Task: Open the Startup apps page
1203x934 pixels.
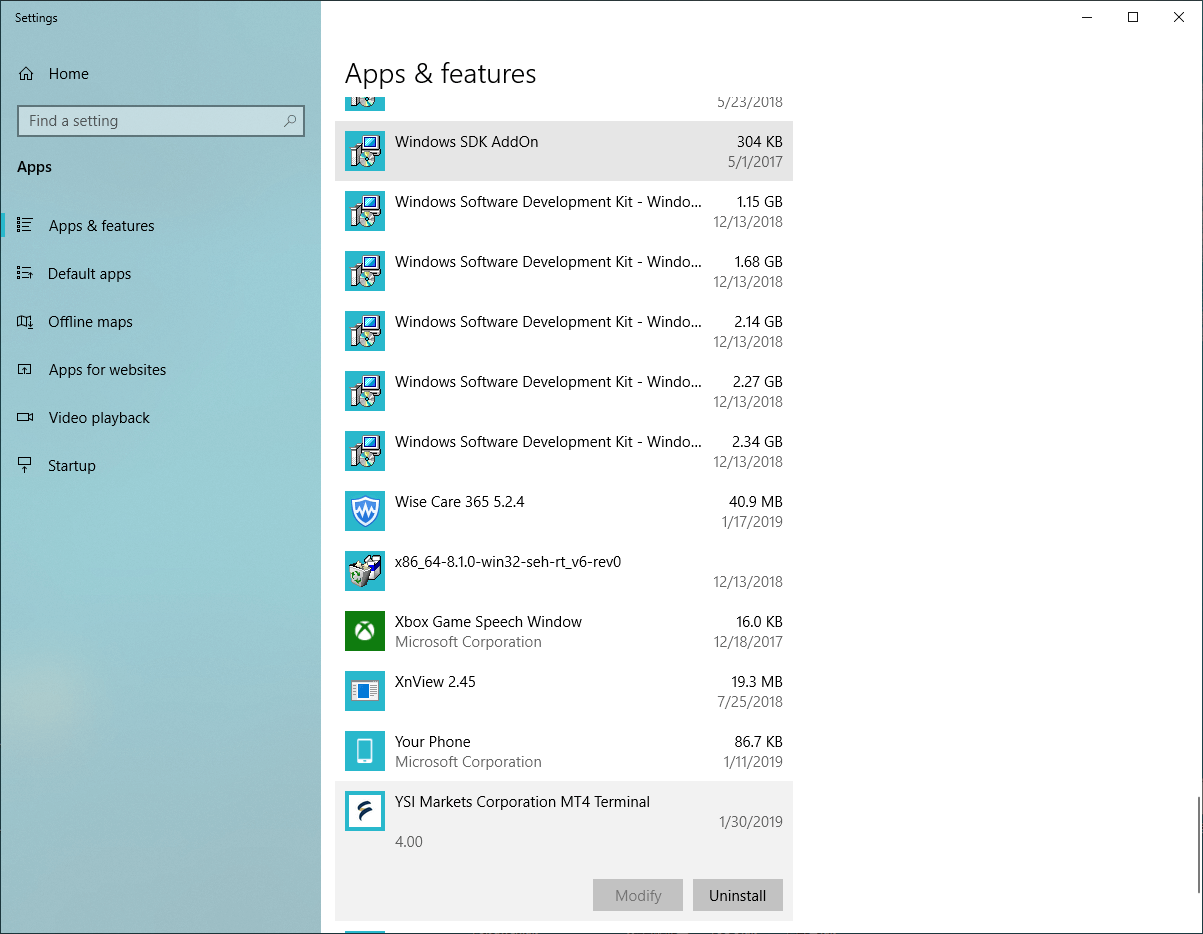Action: pyautogui.click(x=72, y=466)
